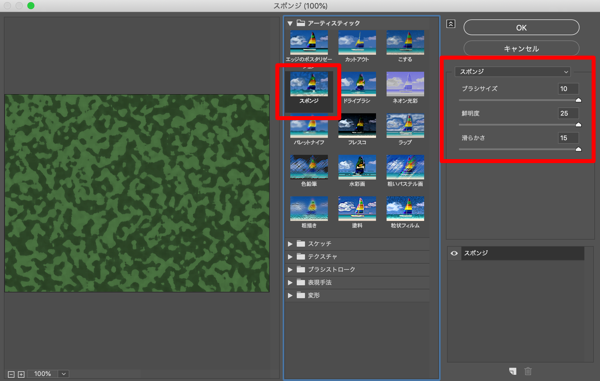Click the 100% zoom level field
Viewport: 600px width, 381px height.
click(42, 374)
